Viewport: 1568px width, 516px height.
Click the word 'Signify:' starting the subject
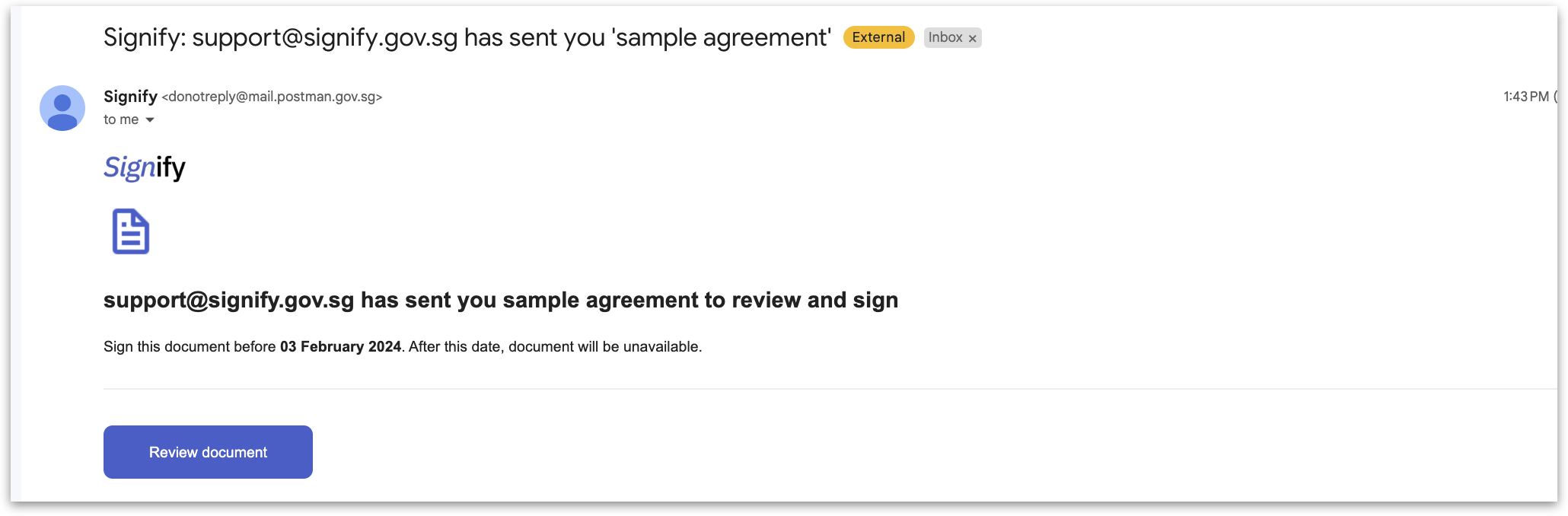[x=145, y=37]
